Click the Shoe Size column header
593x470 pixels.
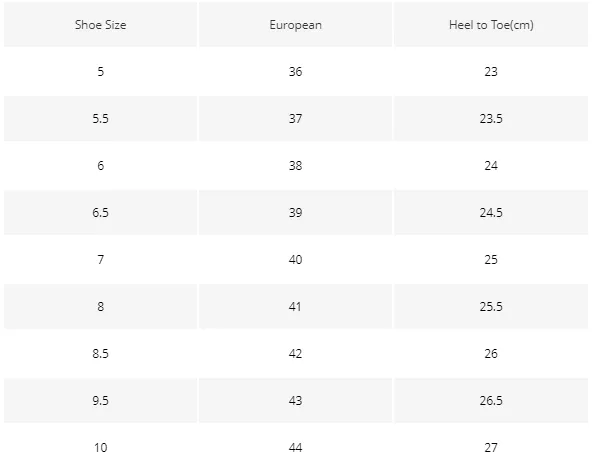coord(101,25)
